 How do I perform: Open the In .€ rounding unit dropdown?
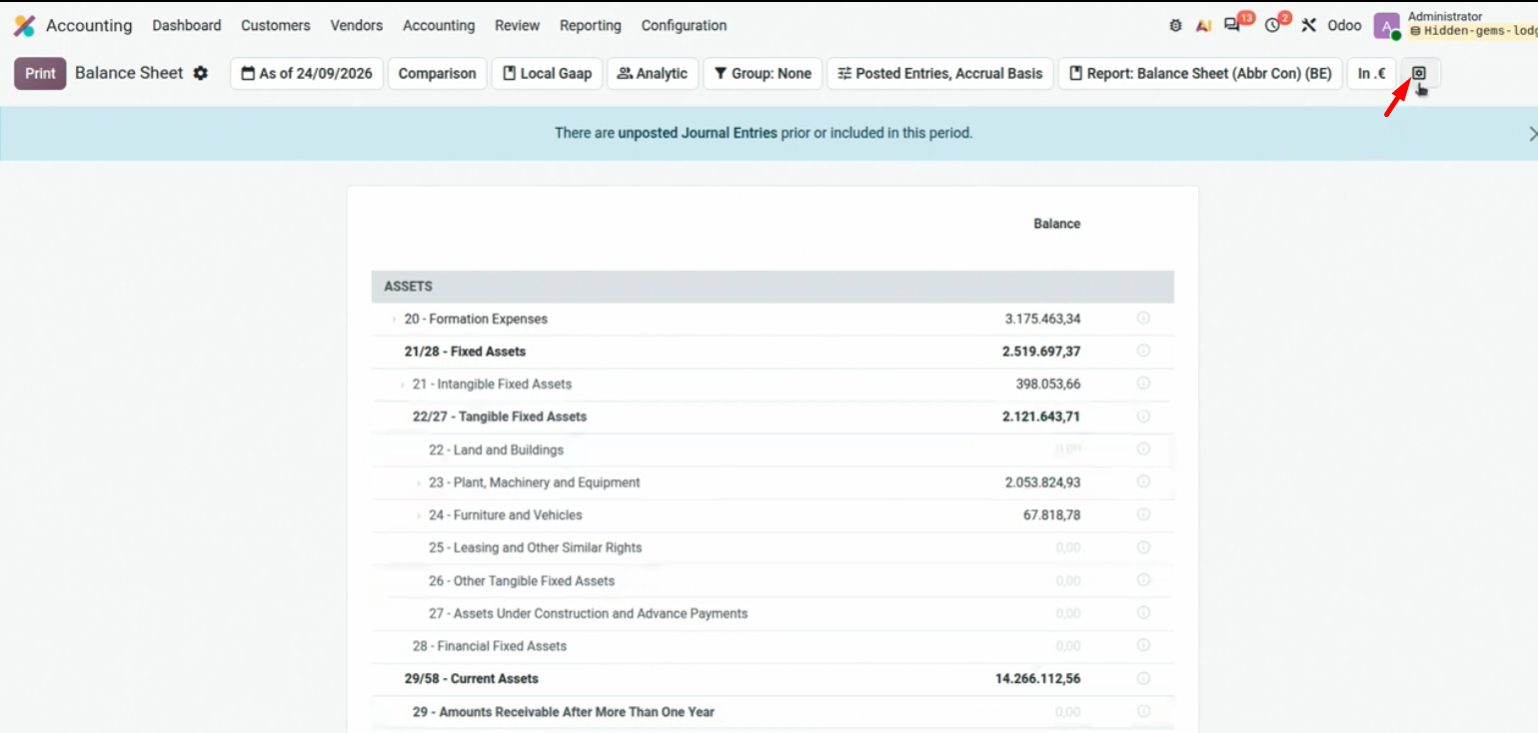tap(1371, 73)
